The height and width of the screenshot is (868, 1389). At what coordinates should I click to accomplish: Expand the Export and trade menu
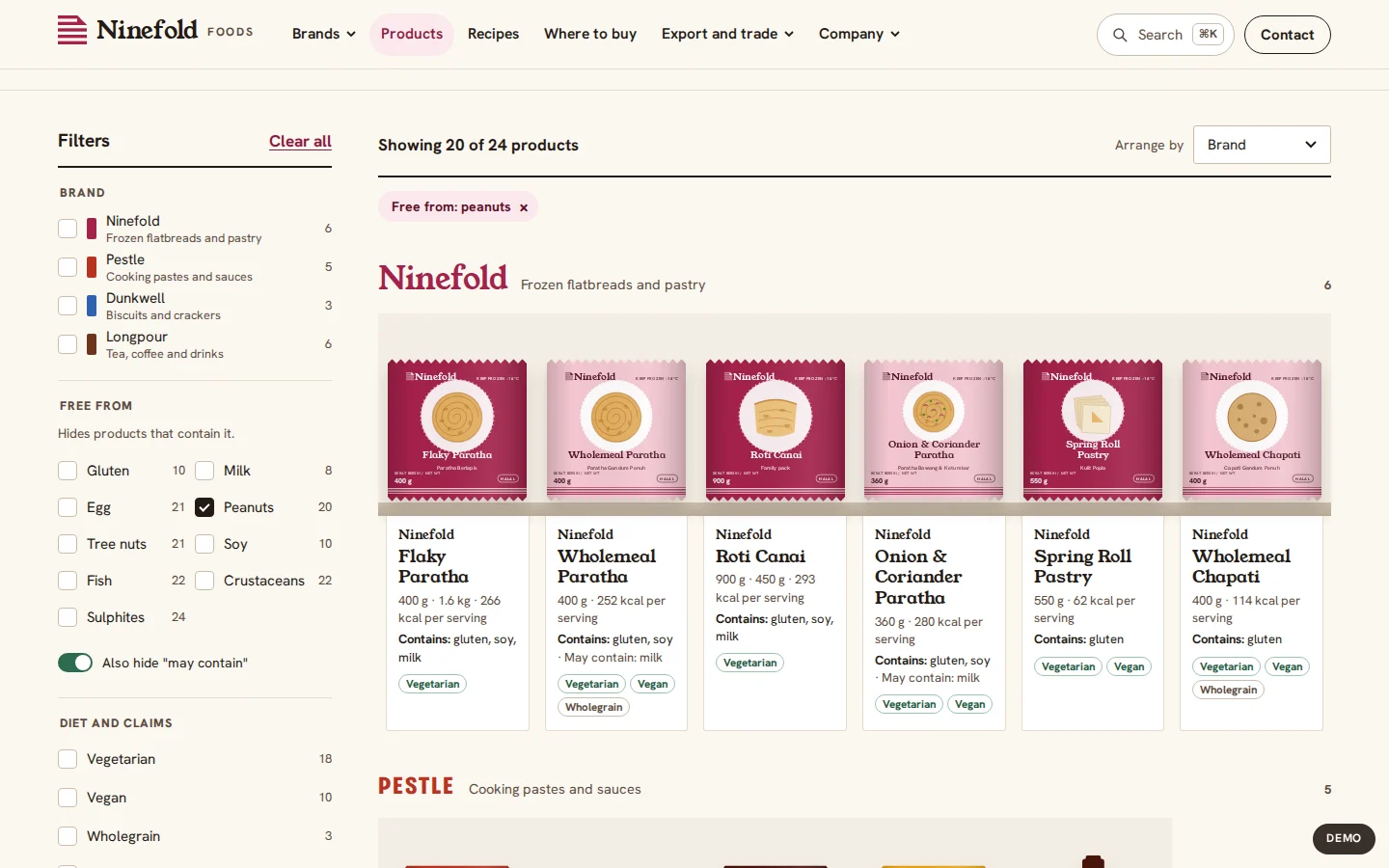(727, 34)
